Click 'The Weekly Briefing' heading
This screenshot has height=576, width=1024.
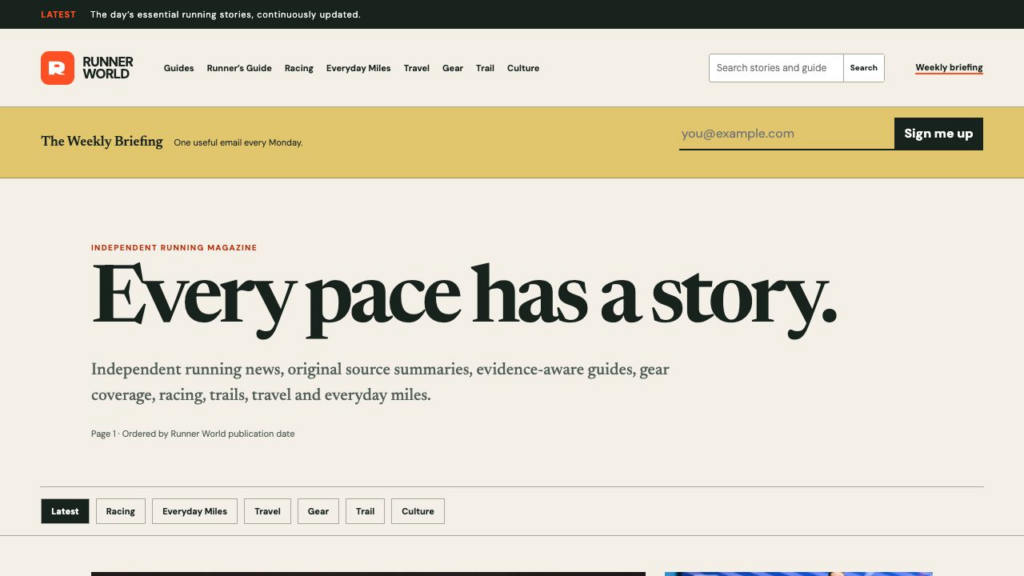tap(102, 141)
